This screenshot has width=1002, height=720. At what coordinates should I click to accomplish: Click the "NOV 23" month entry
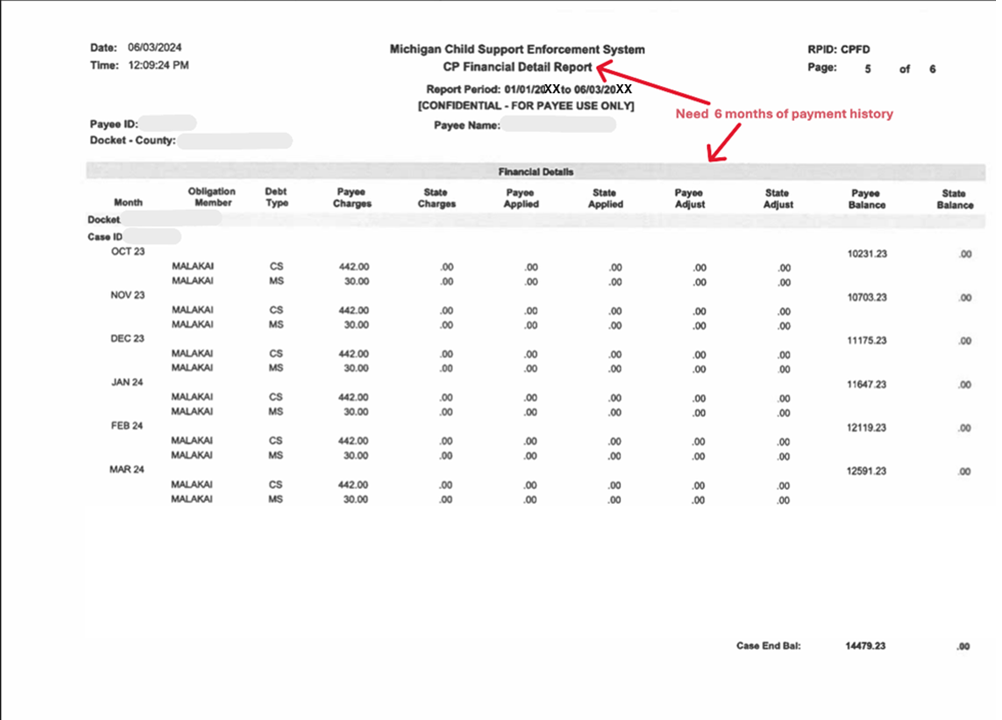click(x=128, y=295)
